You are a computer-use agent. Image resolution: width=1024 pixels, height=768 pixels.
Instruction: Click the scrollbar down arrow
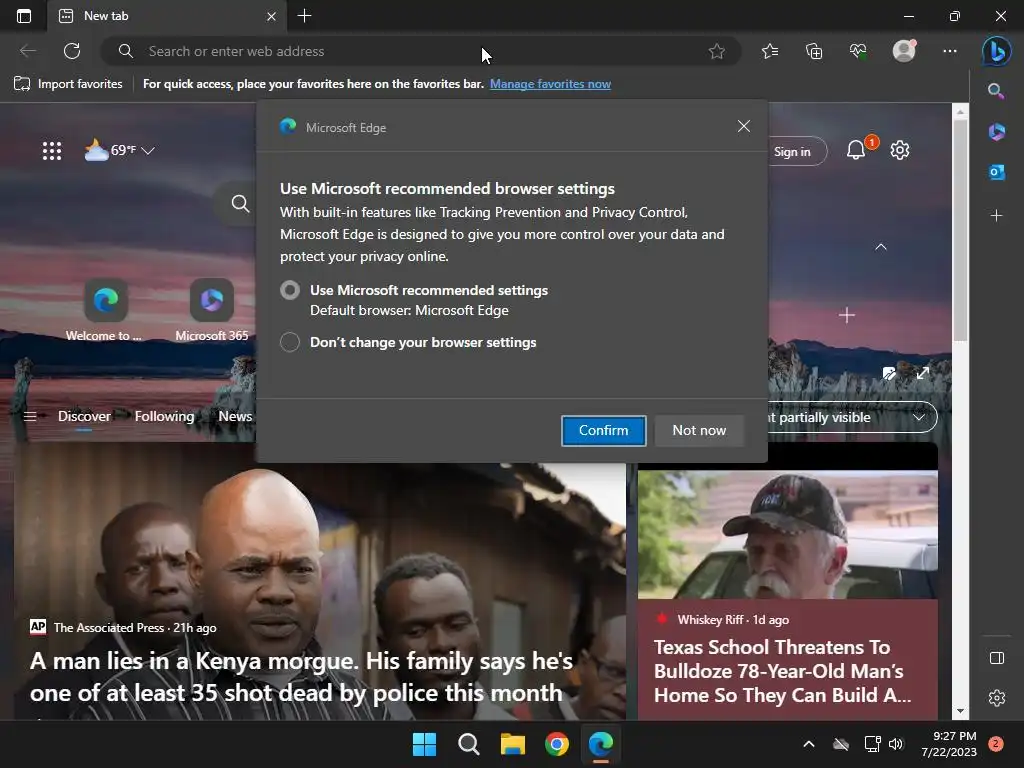(960, 711)
